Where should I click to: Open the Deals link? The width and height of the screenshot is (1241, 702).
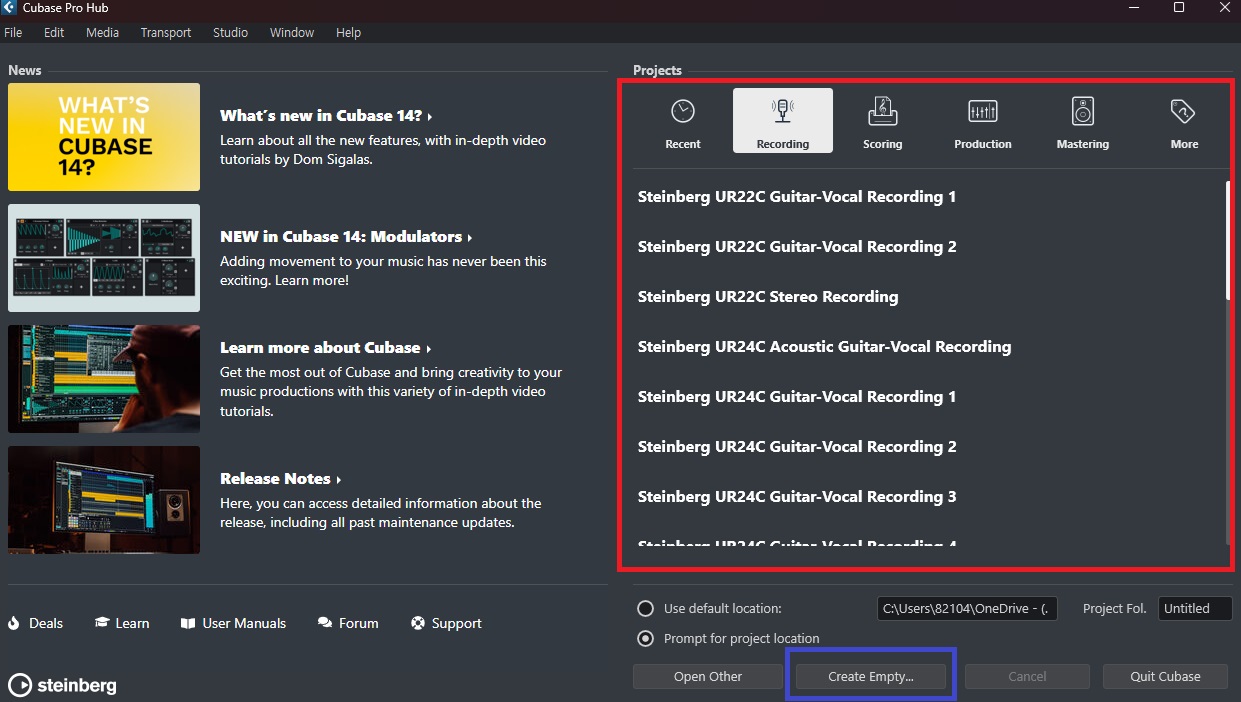pos(46,623)
